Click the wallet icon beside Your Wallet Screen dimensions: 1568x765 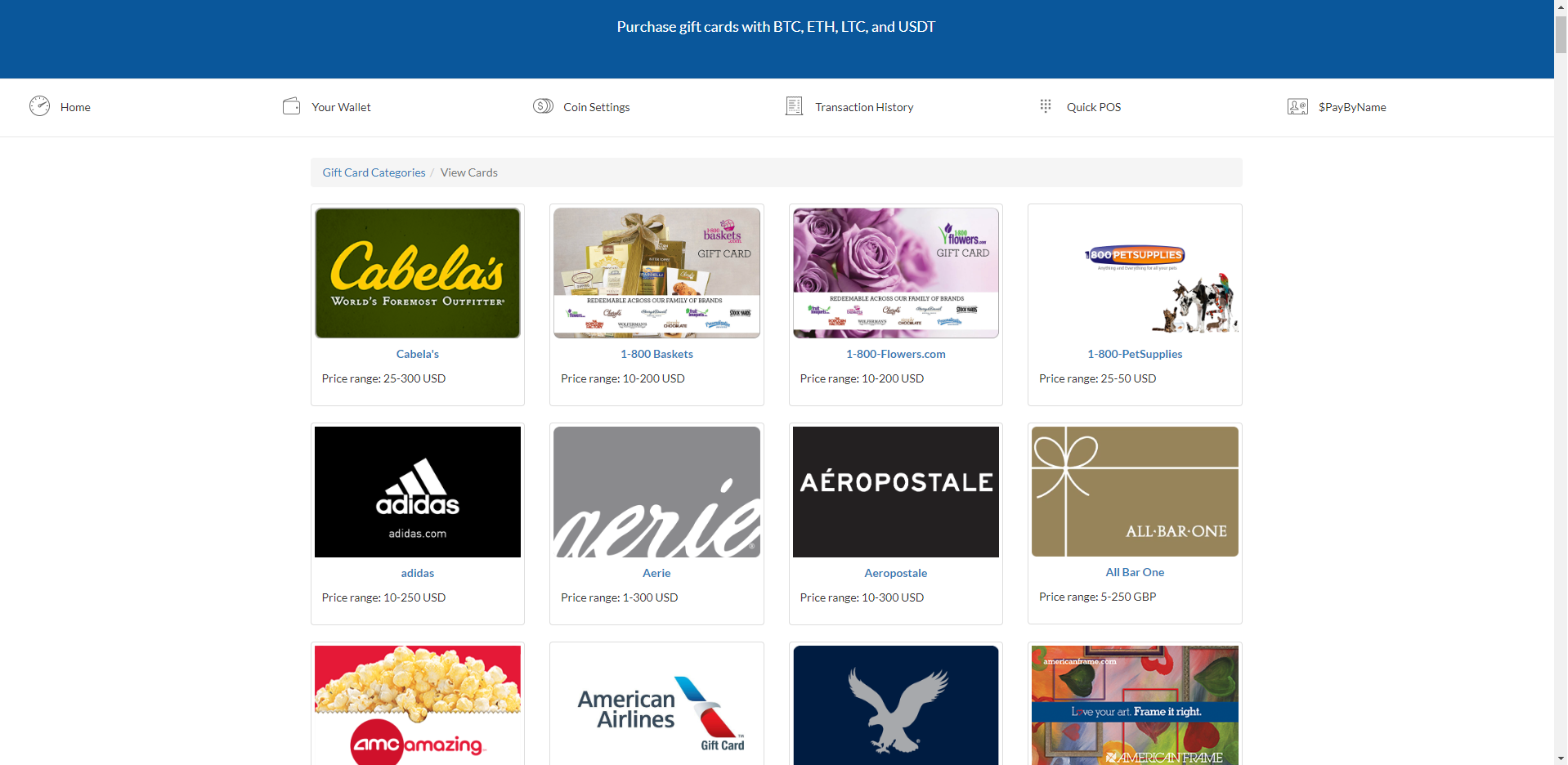point(291,106)
